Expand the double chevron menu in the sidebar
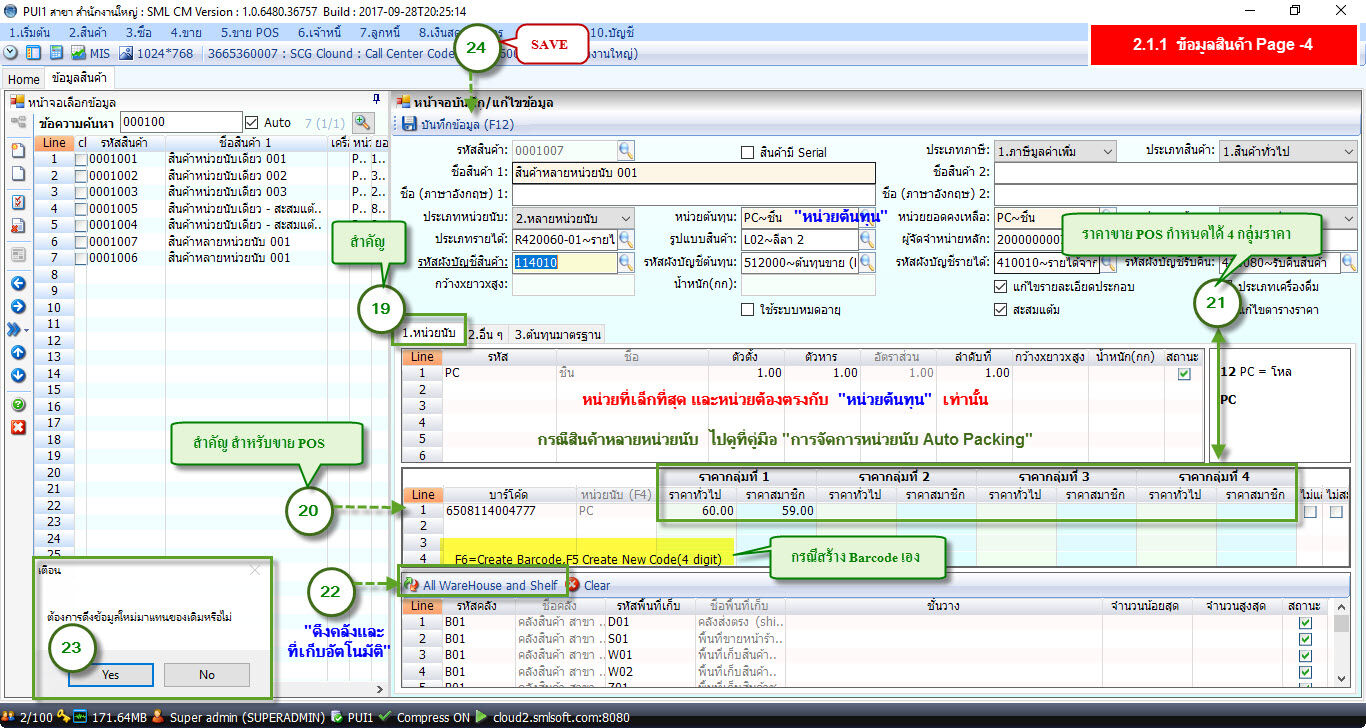The image size is (1366, 728). [x=17, y=329]
